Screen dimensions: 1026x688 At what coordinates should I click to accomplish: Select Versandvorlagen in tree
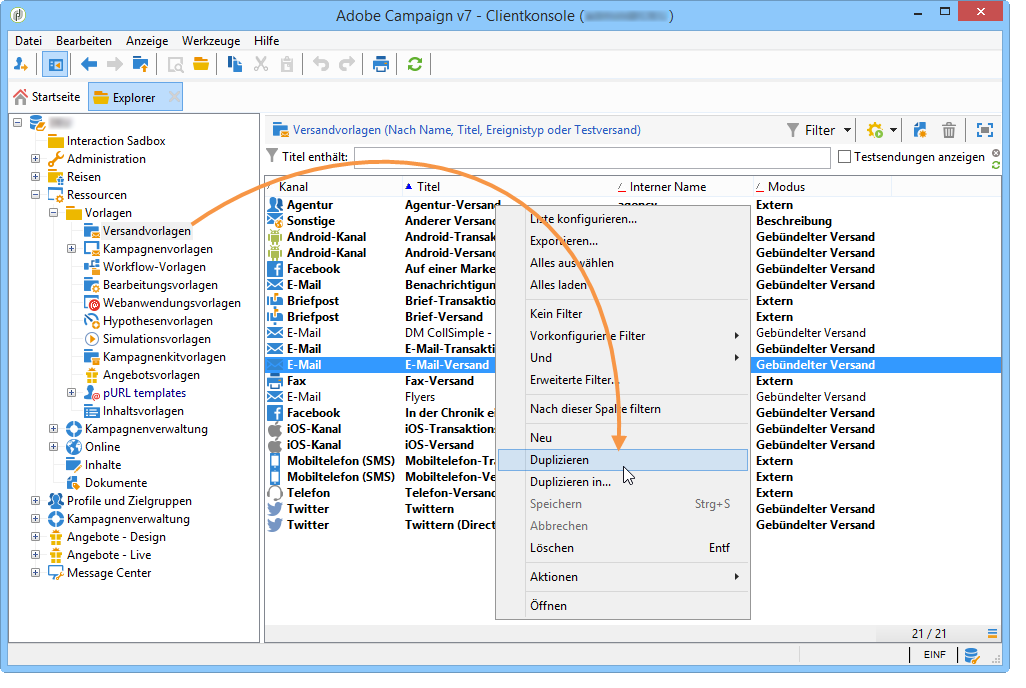point(147,230)
